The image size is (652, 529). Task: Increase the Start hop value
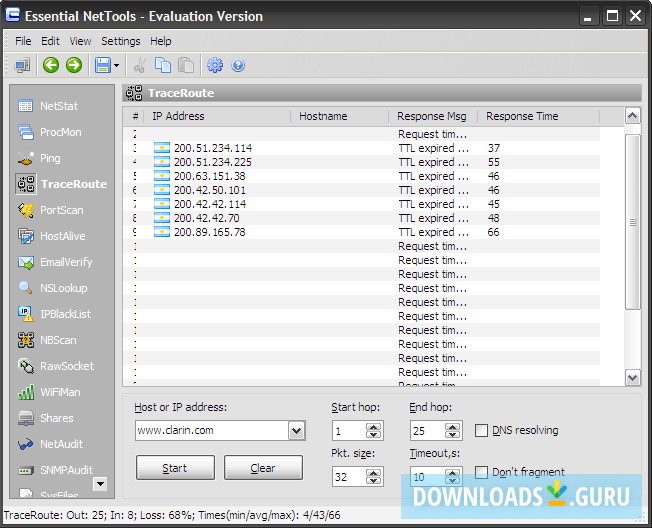373,427
